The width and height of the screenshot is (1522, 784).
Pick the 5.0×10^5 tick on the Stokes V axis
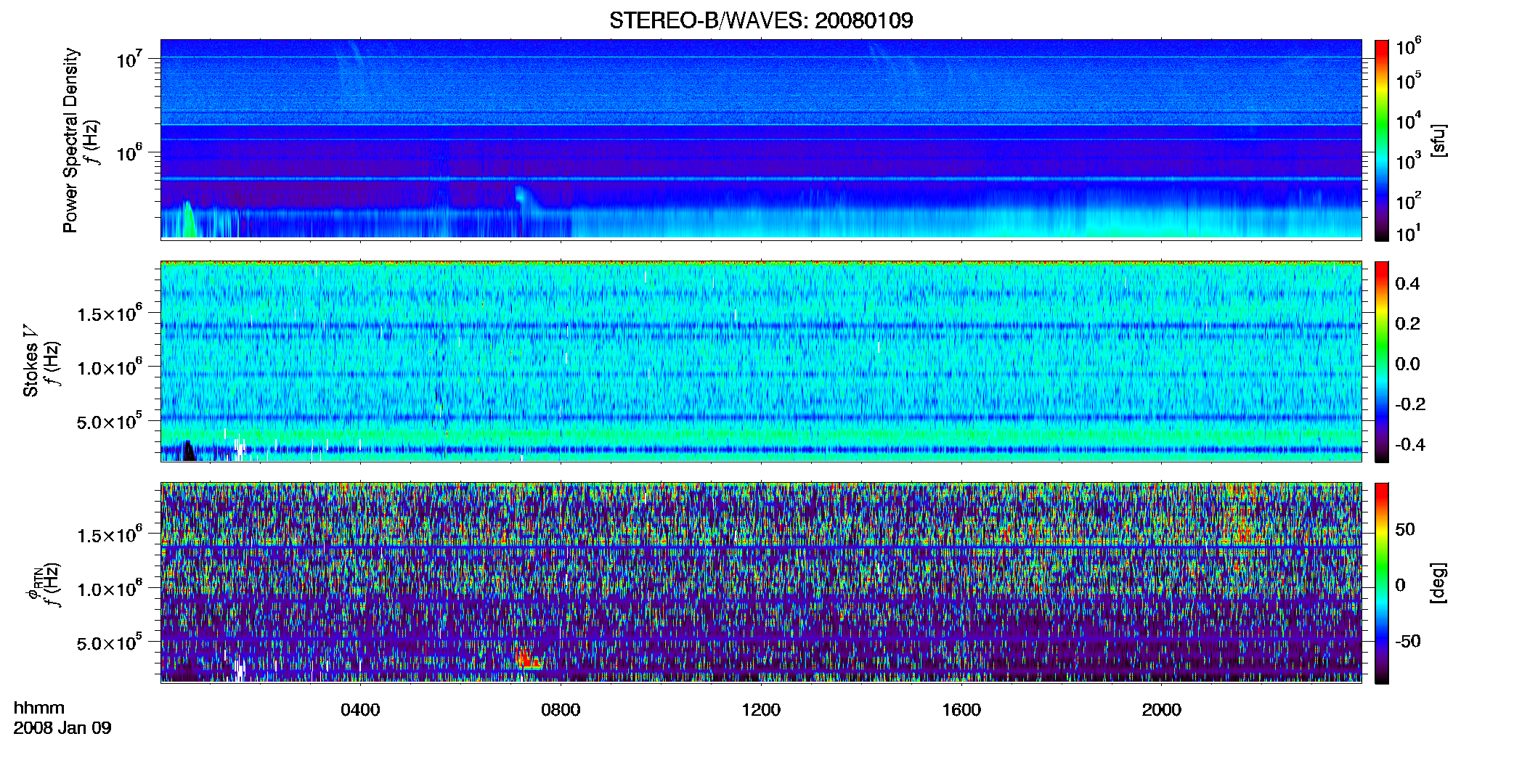[x=110, y=421]
